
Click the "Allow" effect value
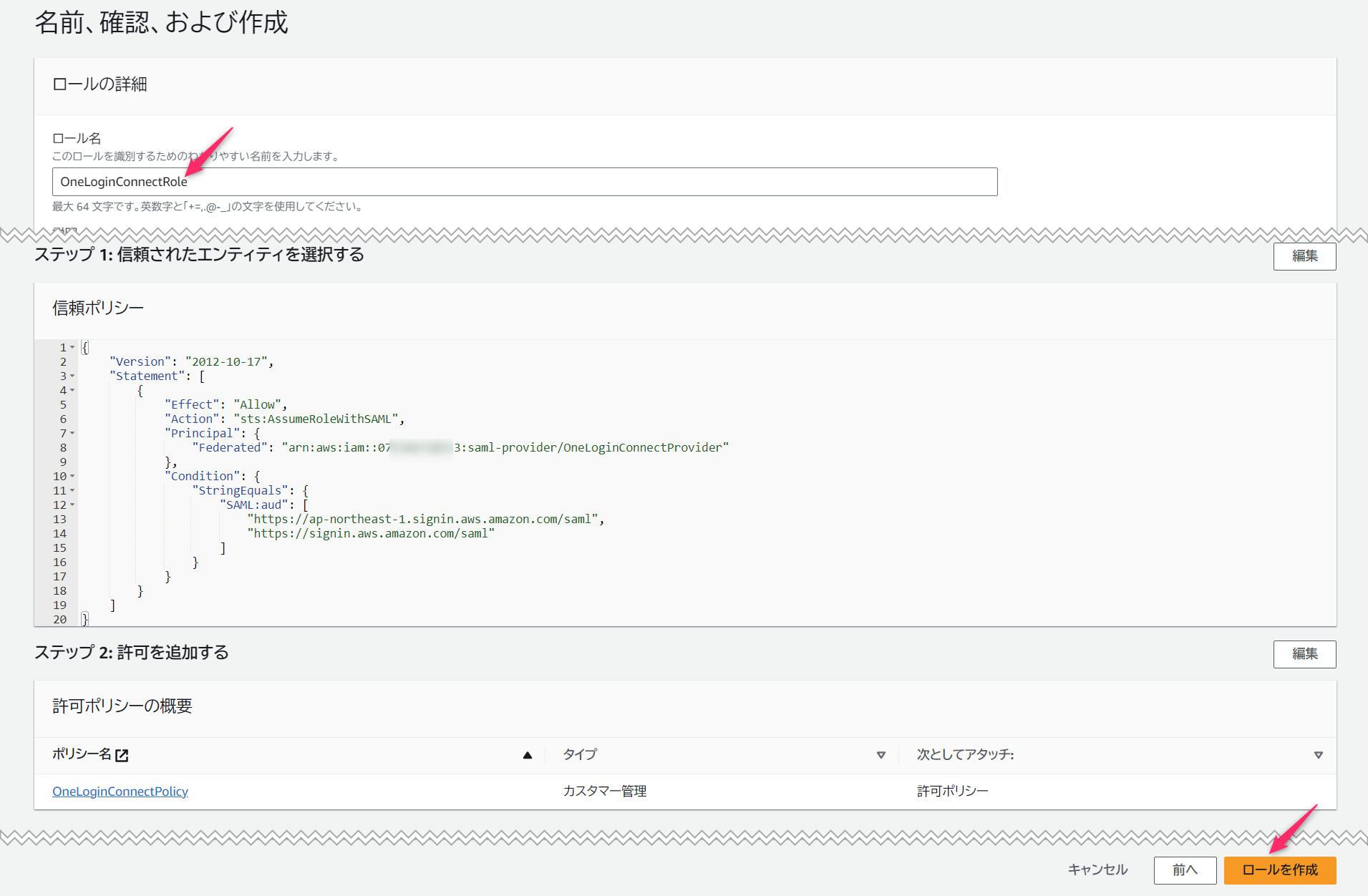click(257, 405)
